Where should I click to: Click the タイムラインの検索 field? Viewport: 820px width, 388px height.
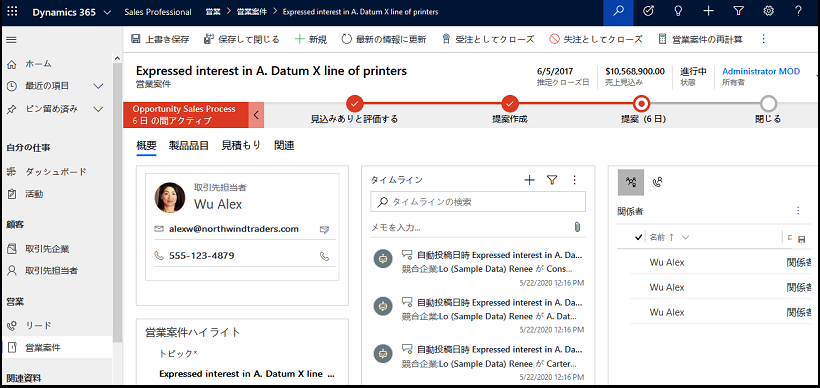pyautogui.click(x=478, y=201)
